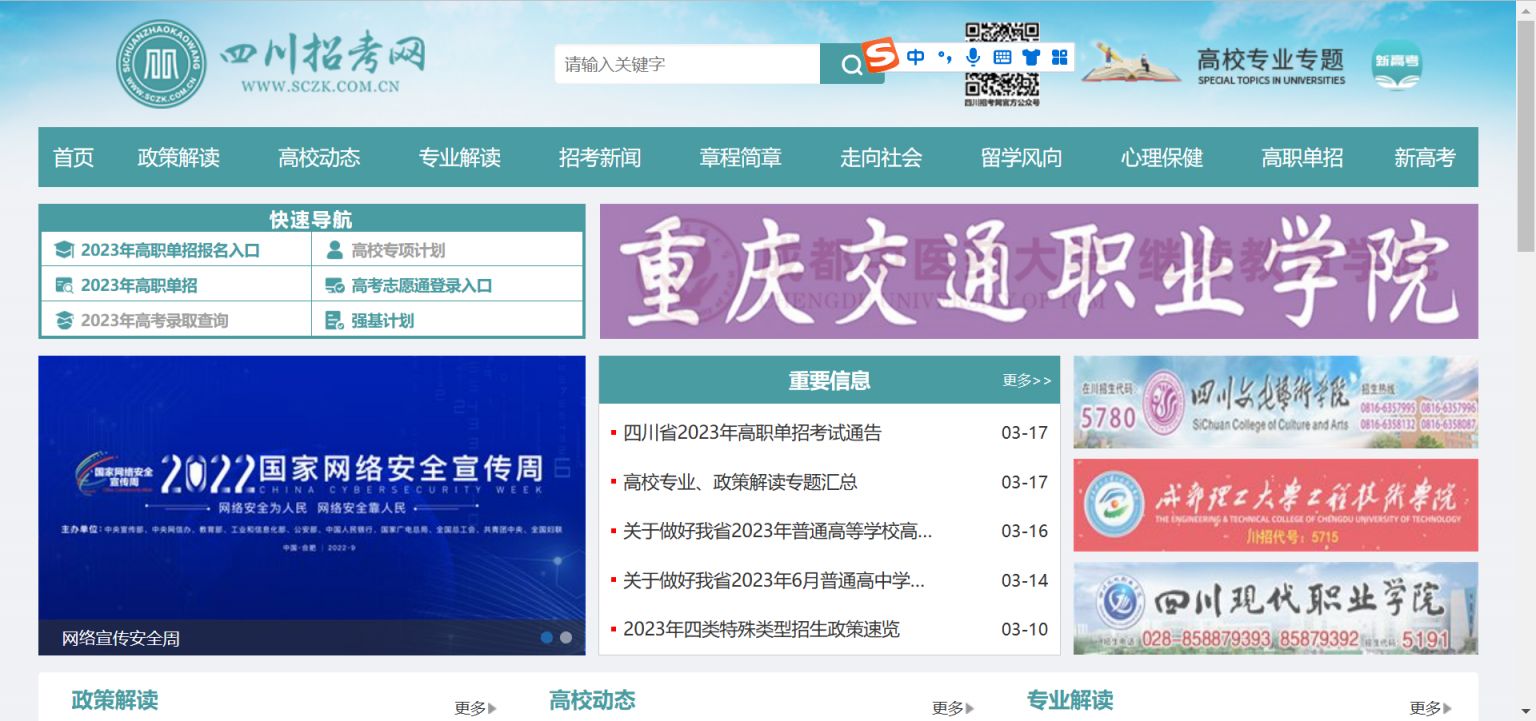Open 政策解读 navigation menu item
The width and height of the screenshot is (1536, 721).
coord(178,157)
